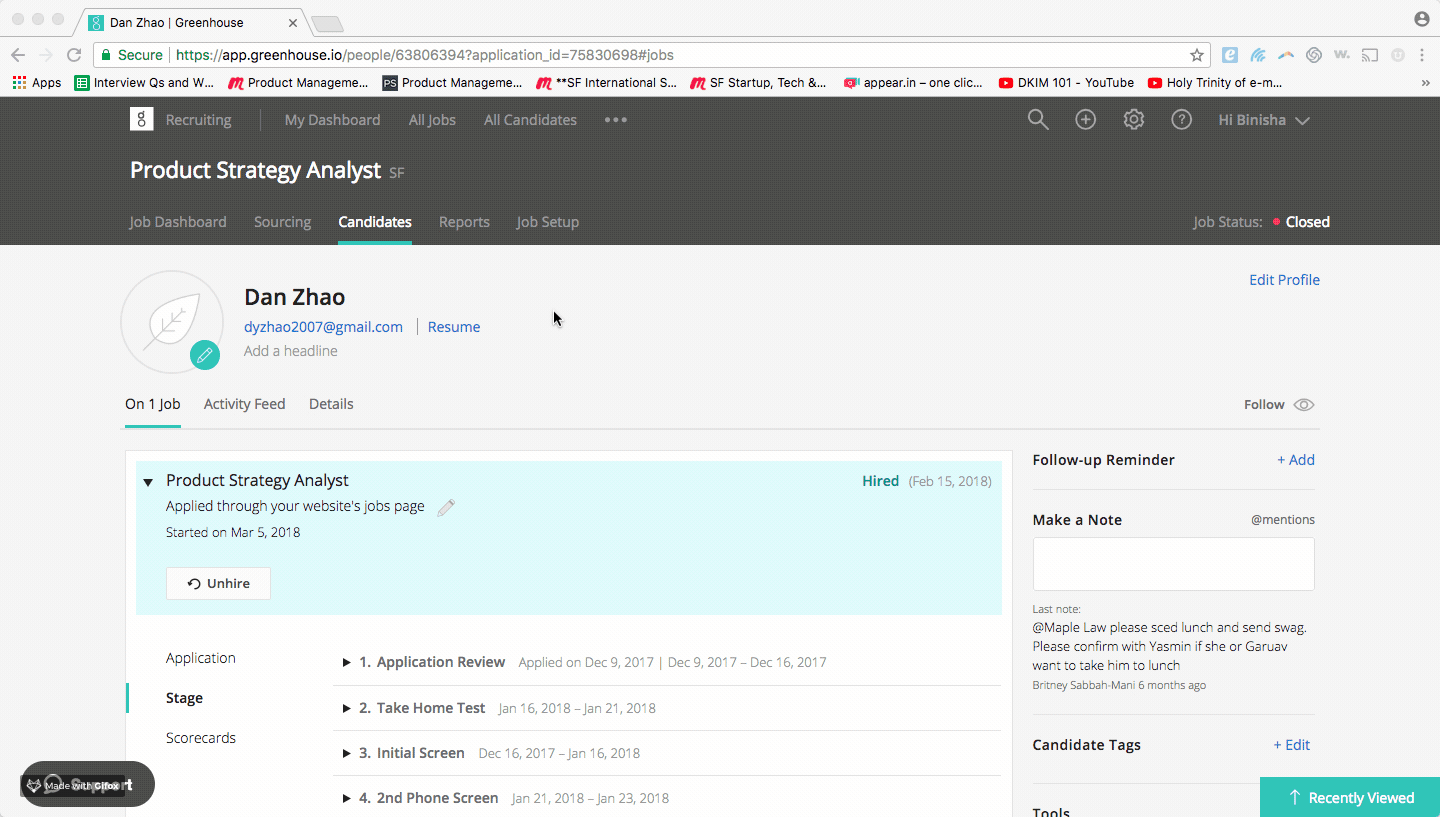Image resolution: width=1440 pixels, height=817 pixels.
Task: Select Stage in side navigation
Action: (184, 698)
